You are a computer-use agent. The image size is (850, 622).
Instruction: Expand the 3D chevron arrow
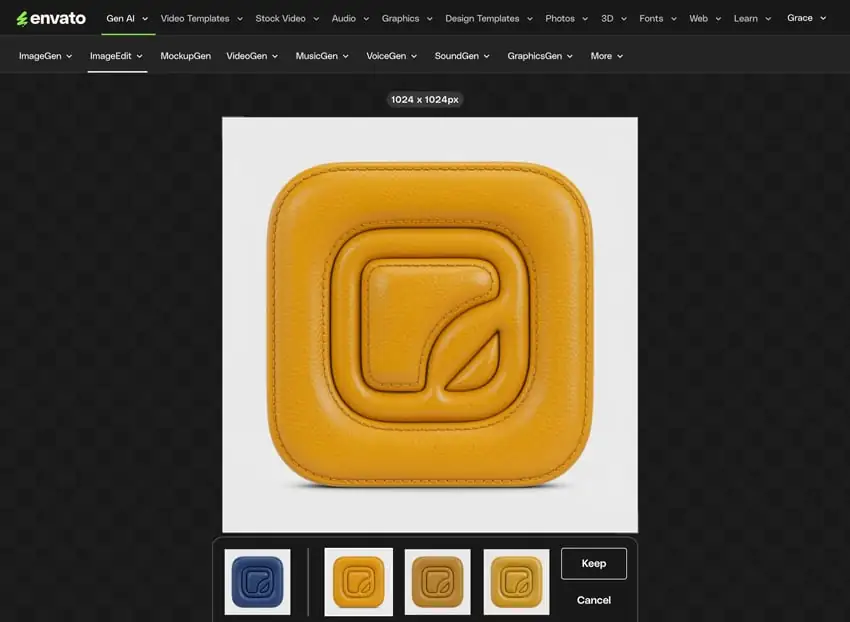click(x=624, y=19)
